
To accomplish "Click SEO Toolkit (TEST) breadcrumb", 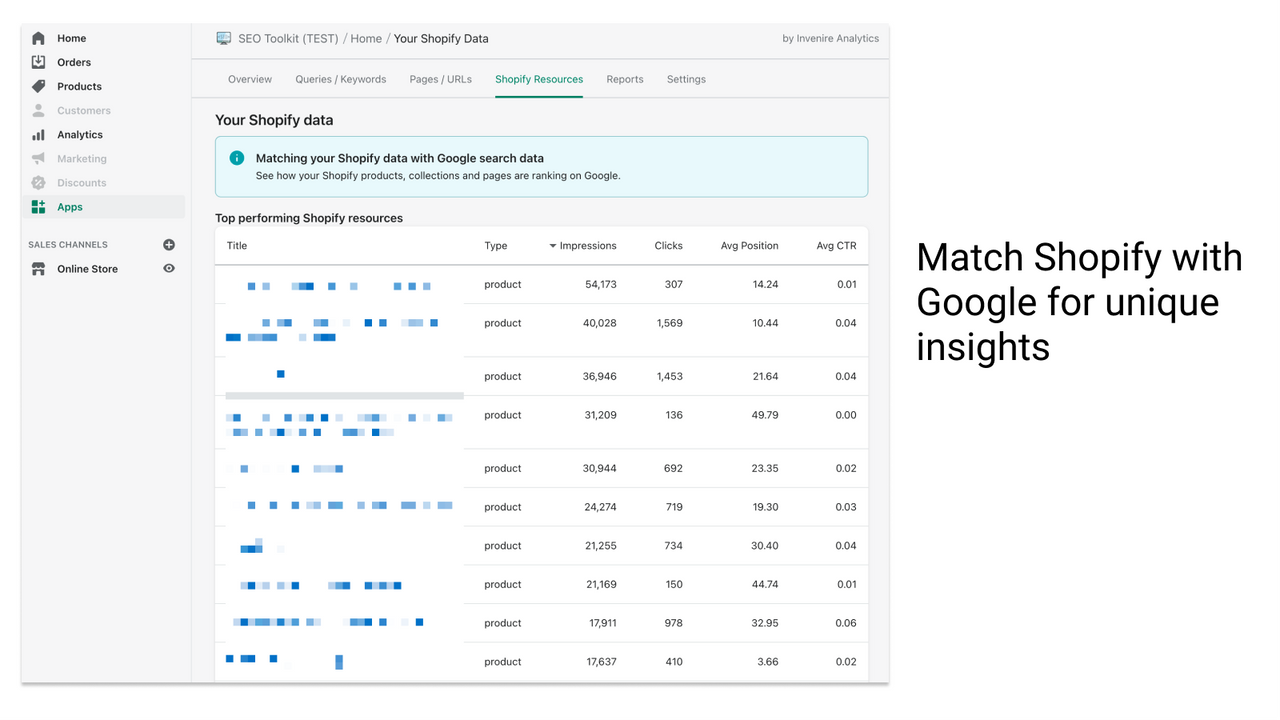I will 288,38.
